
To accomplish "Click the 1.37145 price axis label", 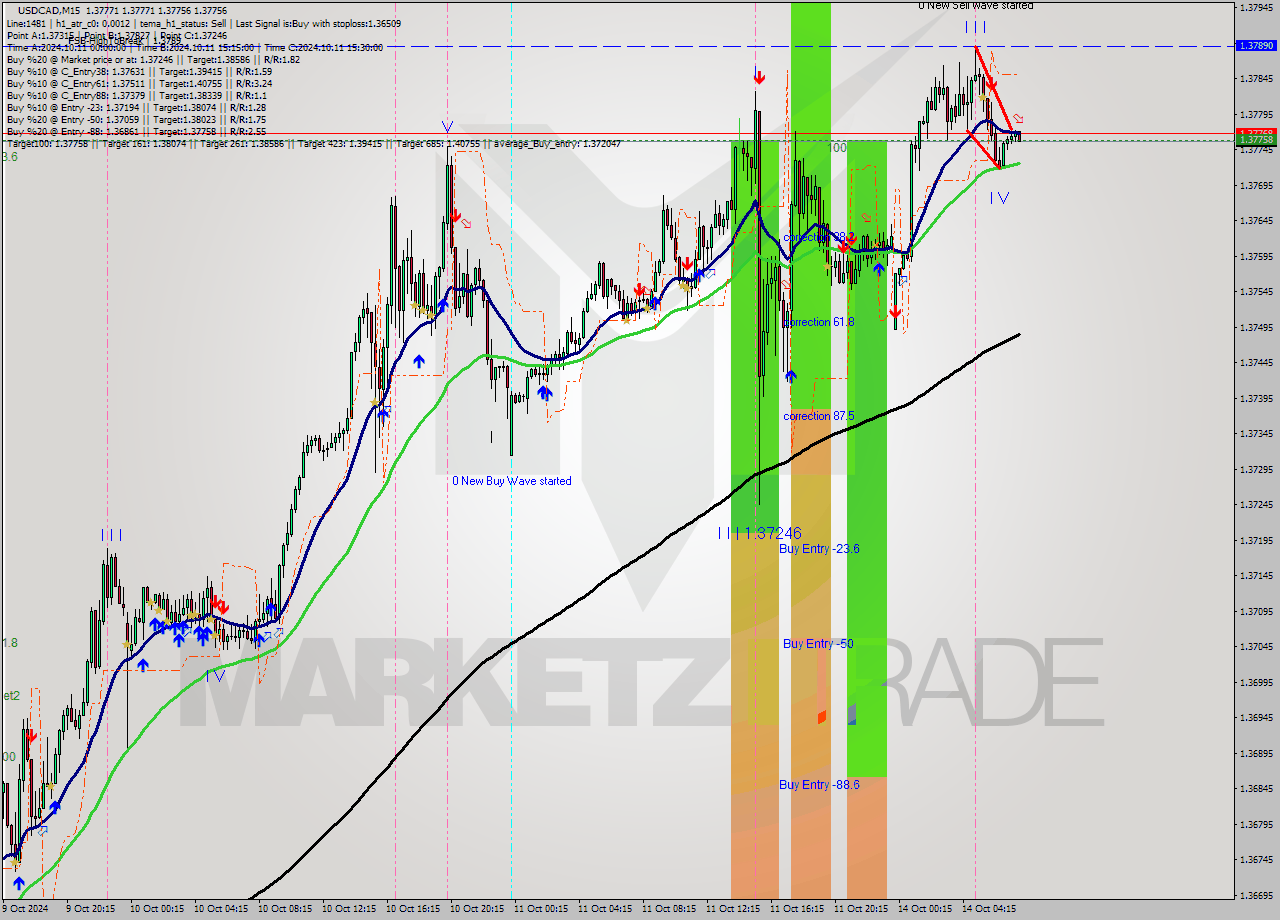I will (x=1256, y=575).
